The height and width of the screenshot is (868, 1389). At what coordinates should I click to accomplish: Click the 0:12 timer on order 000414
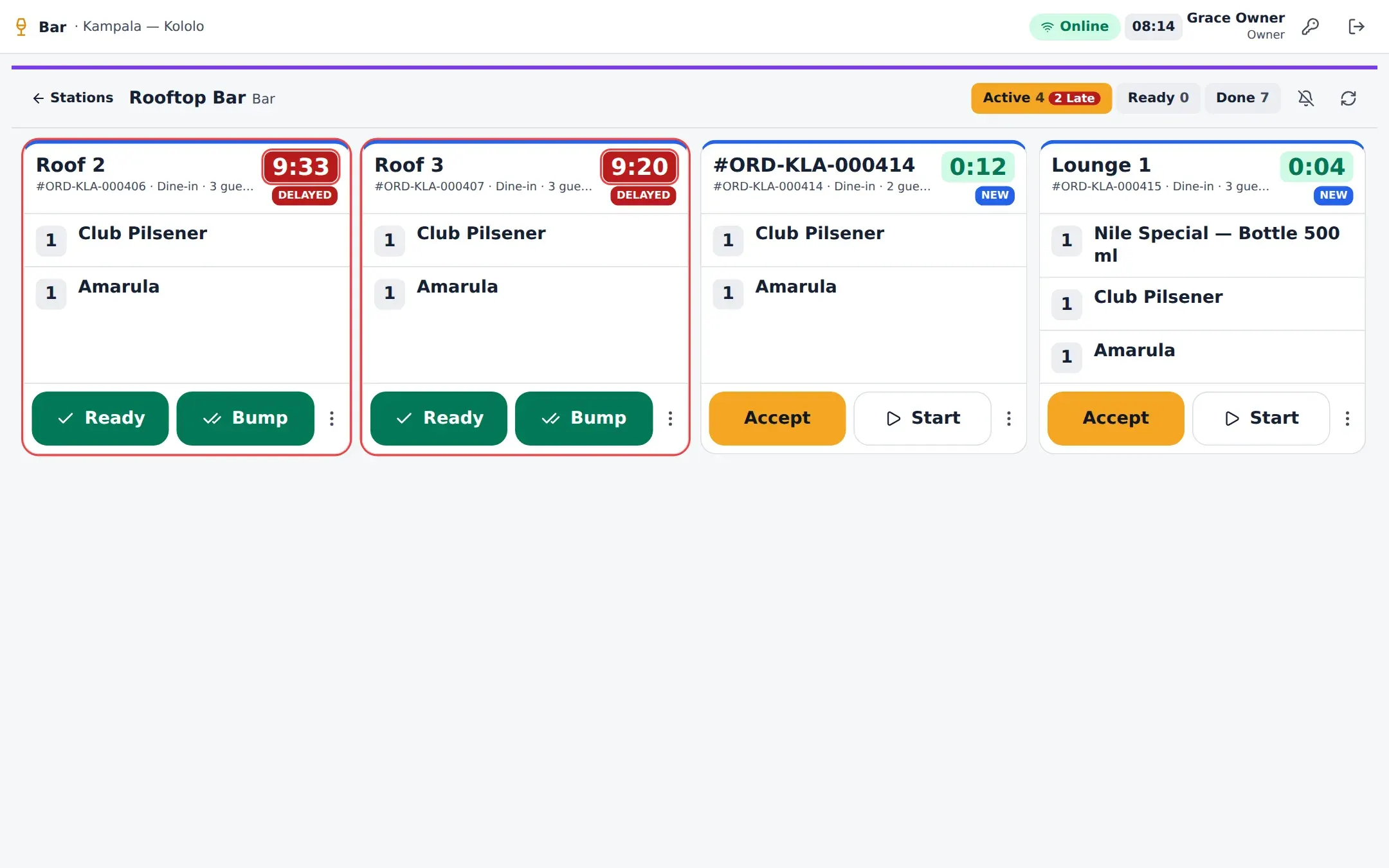pyautogui.click(x=978, y=167)
